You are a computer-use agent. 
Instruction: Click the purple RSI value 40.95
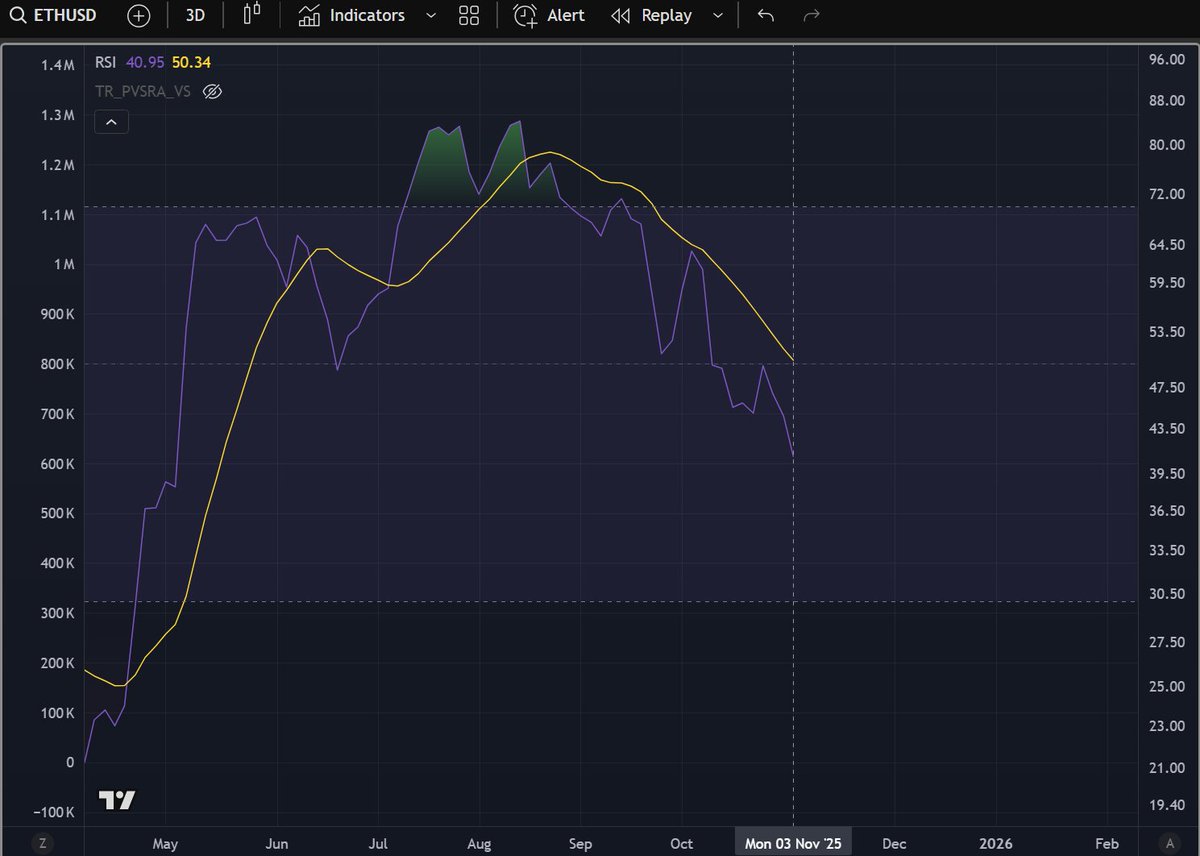pos(145,62)
